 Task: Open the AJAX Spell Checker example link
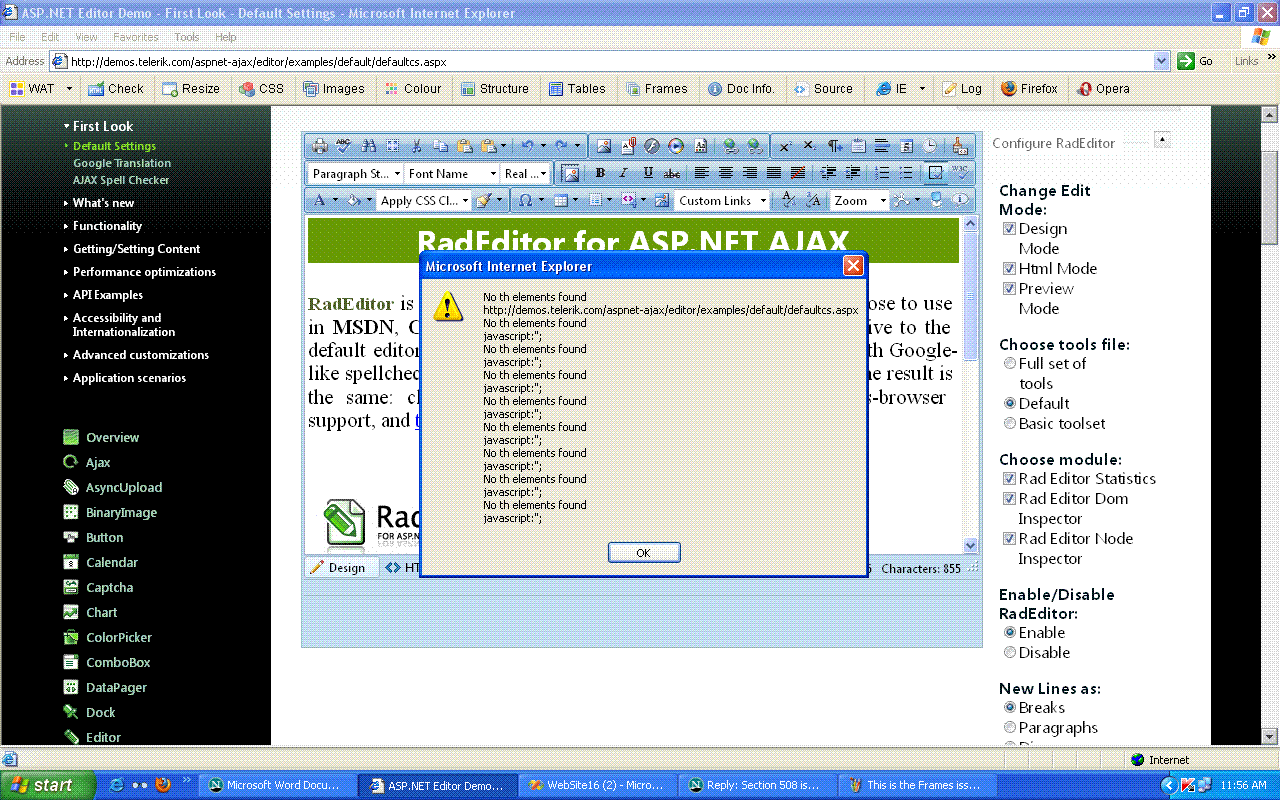tap(121, 180)
